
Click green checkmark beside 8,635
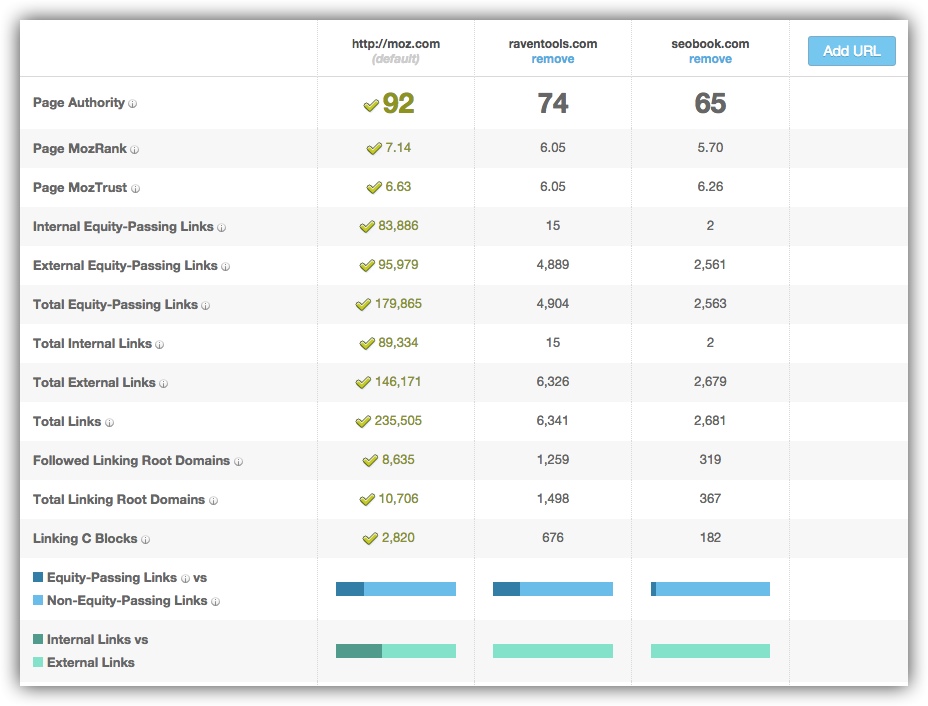pyautogui.click(x=370, y=460)
